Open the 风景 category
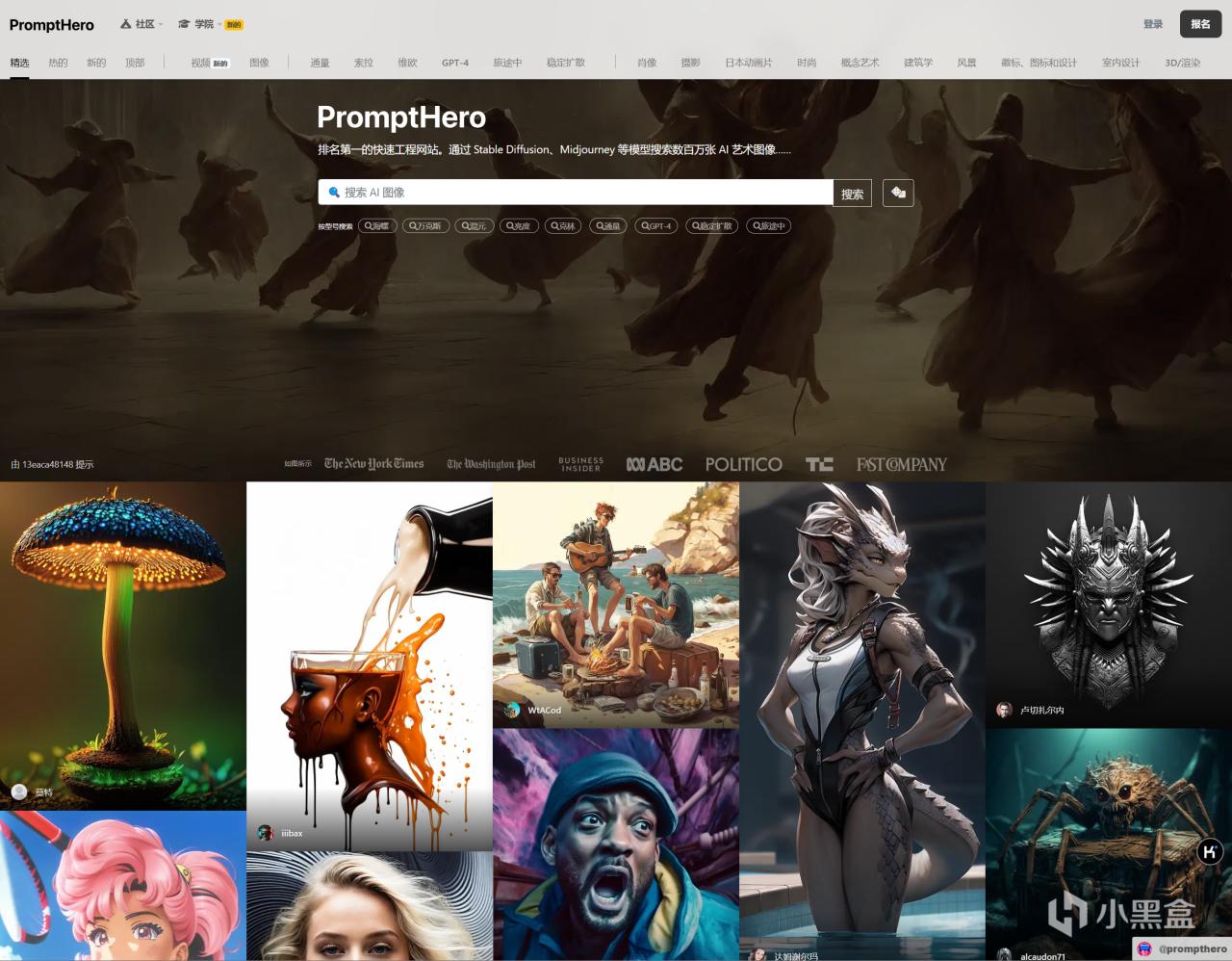The height and width of the screenshot is (961, 1232). 966,63
